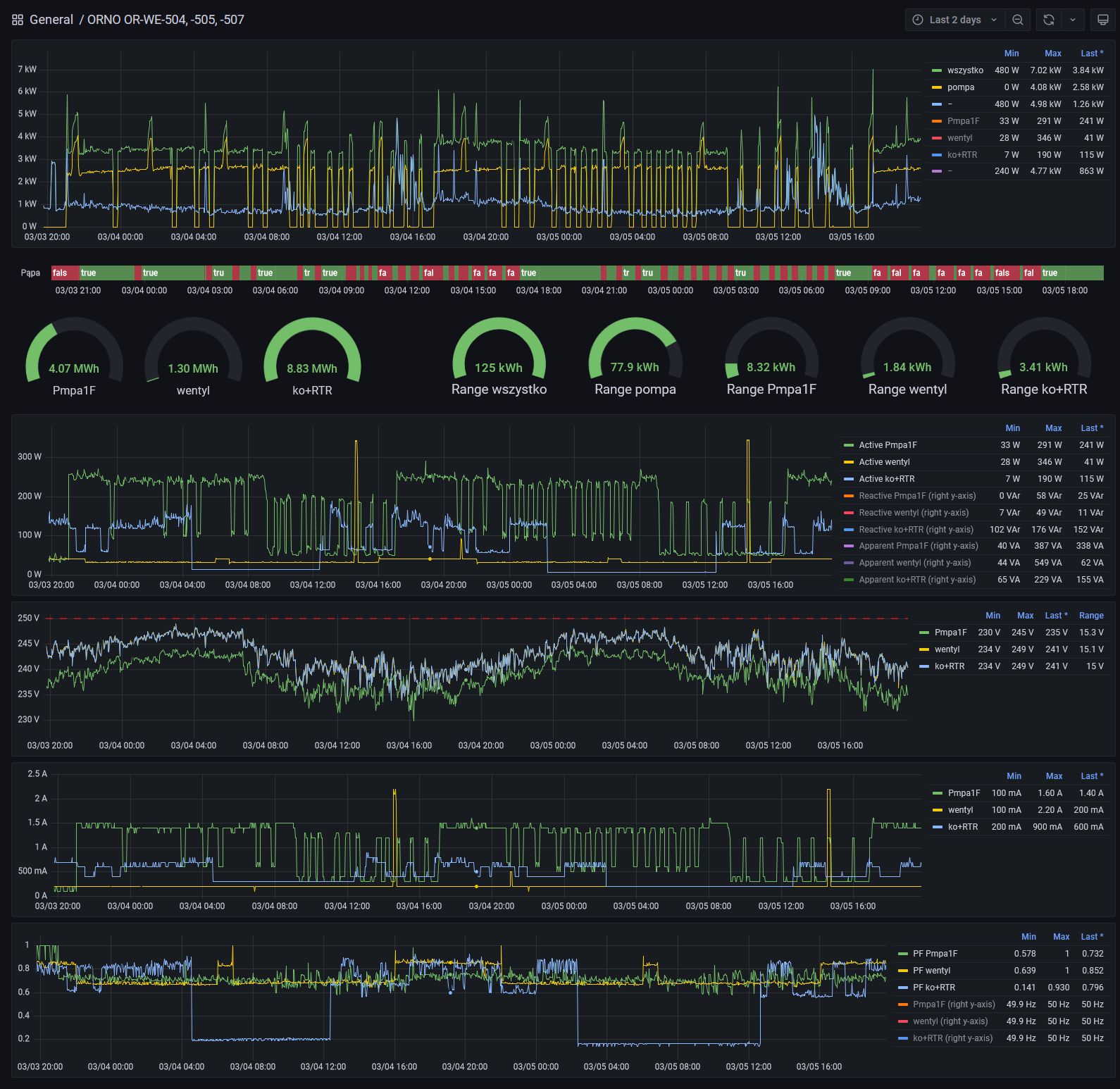Open the ORNO OR-WE-504, -505, -507 dashboard title
1120x1089 pixels.
(166, 20)
